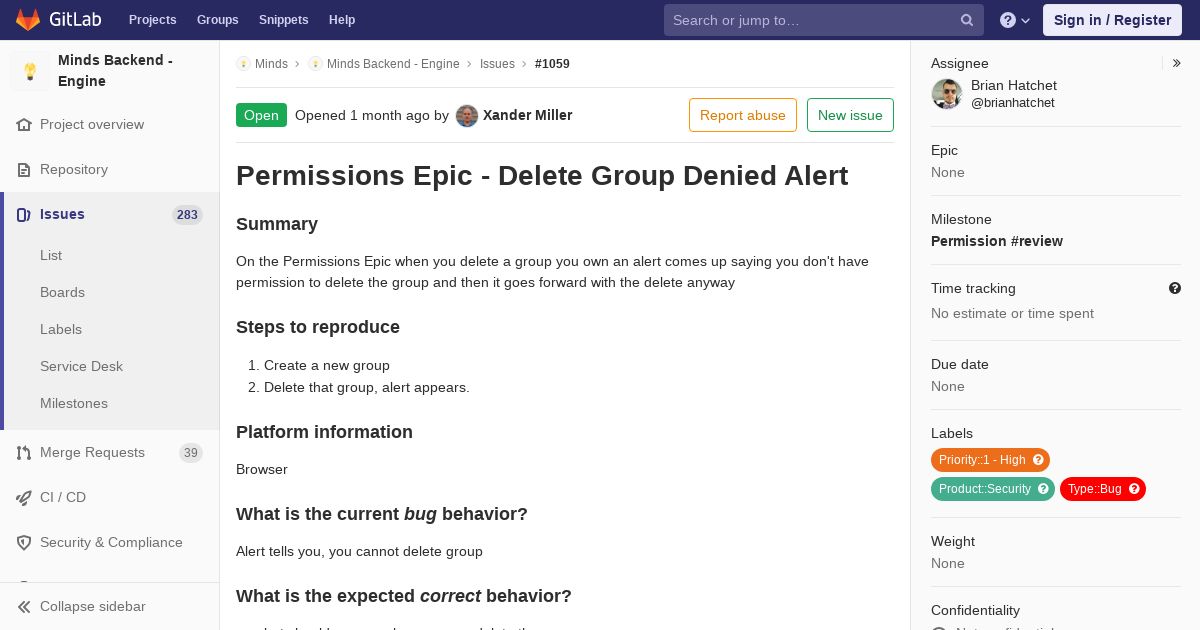Image resolution: width=1200 pixels, height=630 pixels.
Task: Click the Permission #review milestone link
Action: point(997,241)
